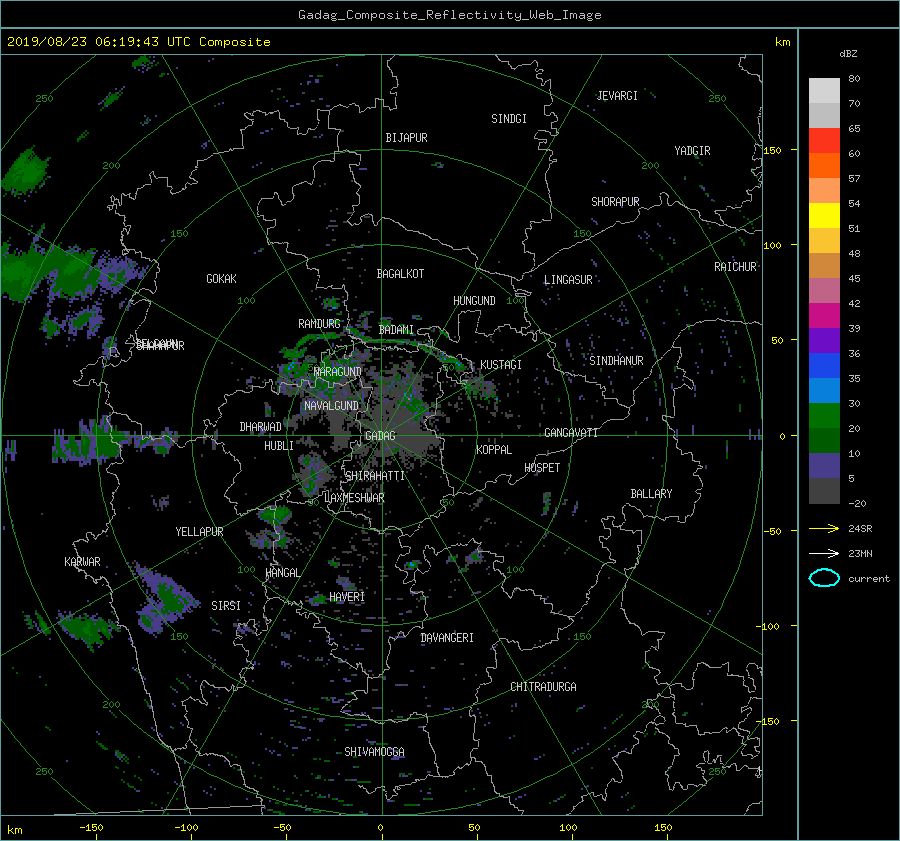Click the SHIRAHATTI city label
900x841 pixels.
375,476
